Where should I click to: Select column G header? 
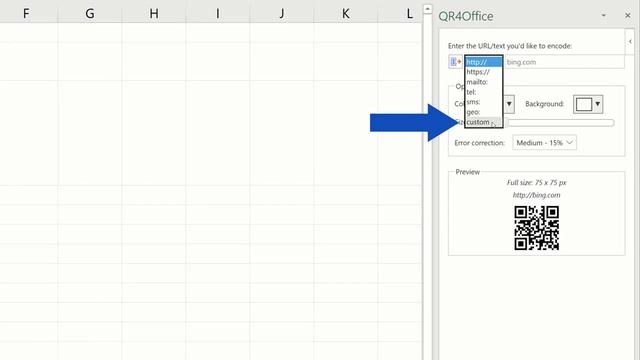point(90,14)
